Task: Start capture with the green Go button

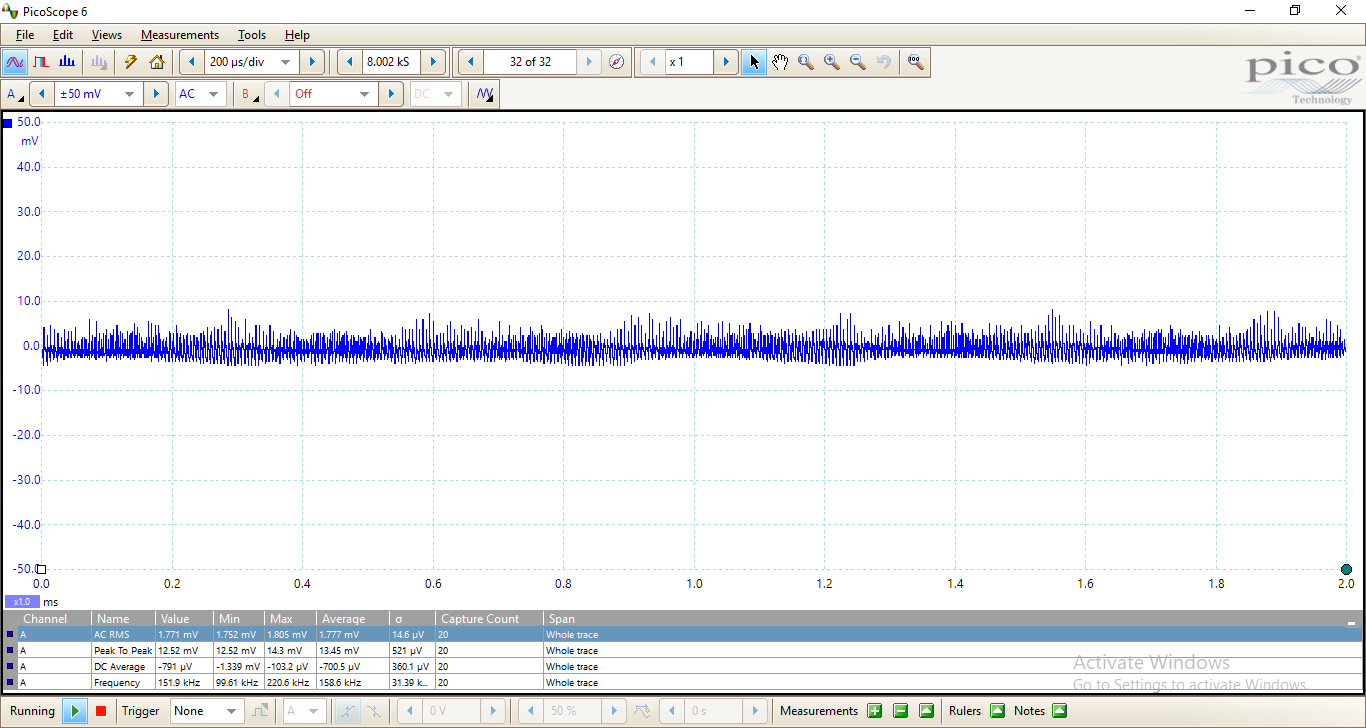Action: click(x=74, y=711)
